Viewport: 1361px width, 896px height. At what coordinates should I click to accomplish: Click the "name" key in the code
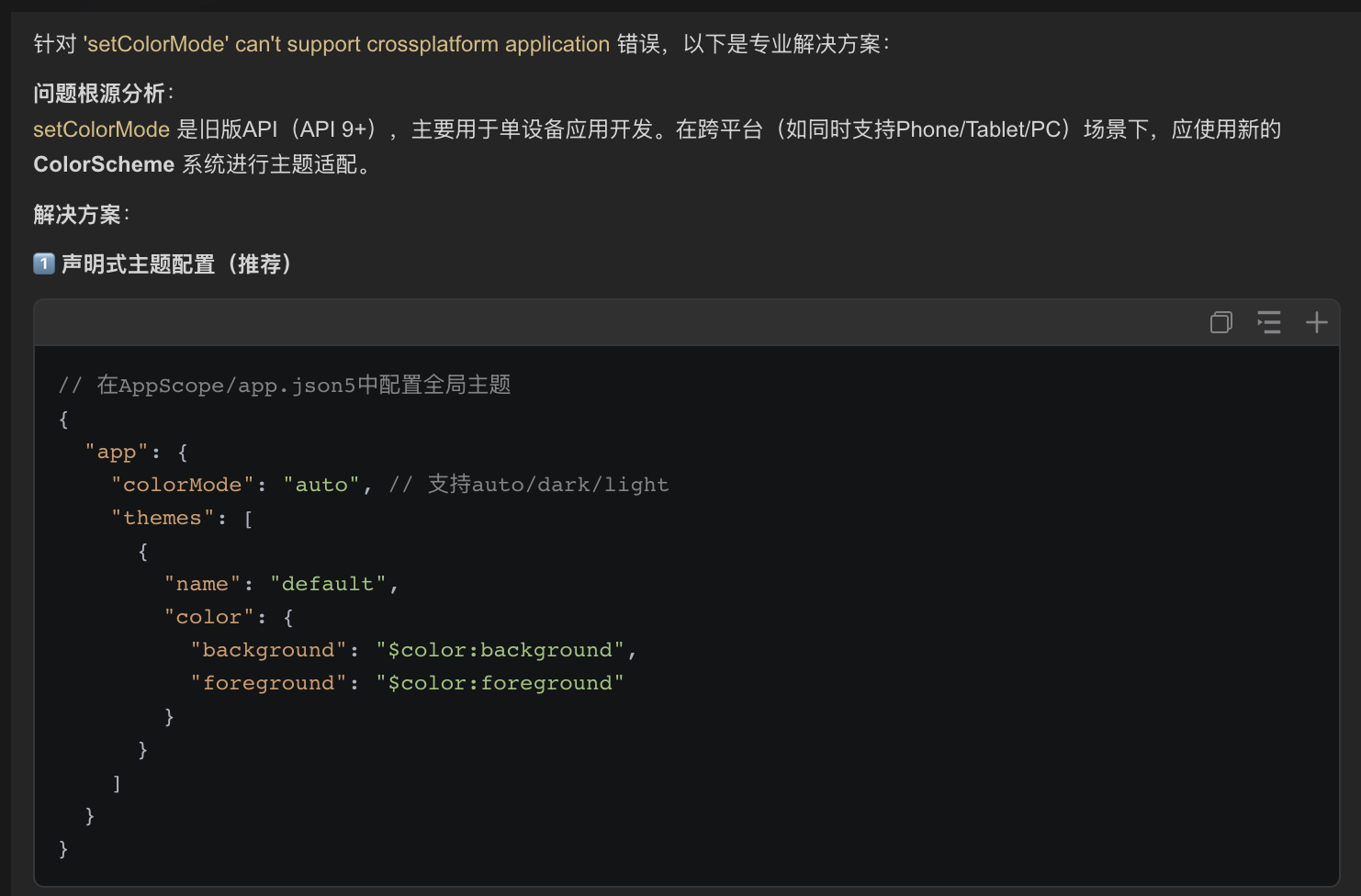coord(202,584)
